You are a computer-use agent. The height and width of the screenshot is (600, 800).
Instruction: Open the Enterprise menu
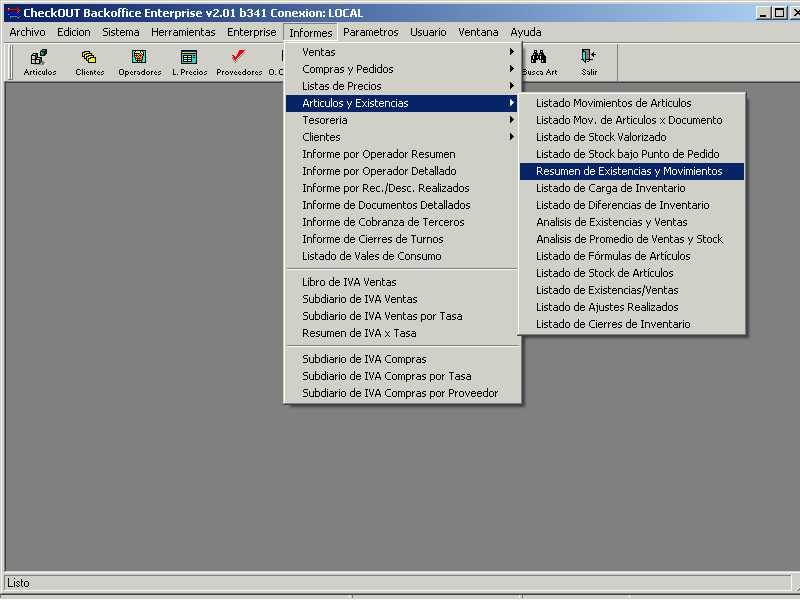coord(252,32)
